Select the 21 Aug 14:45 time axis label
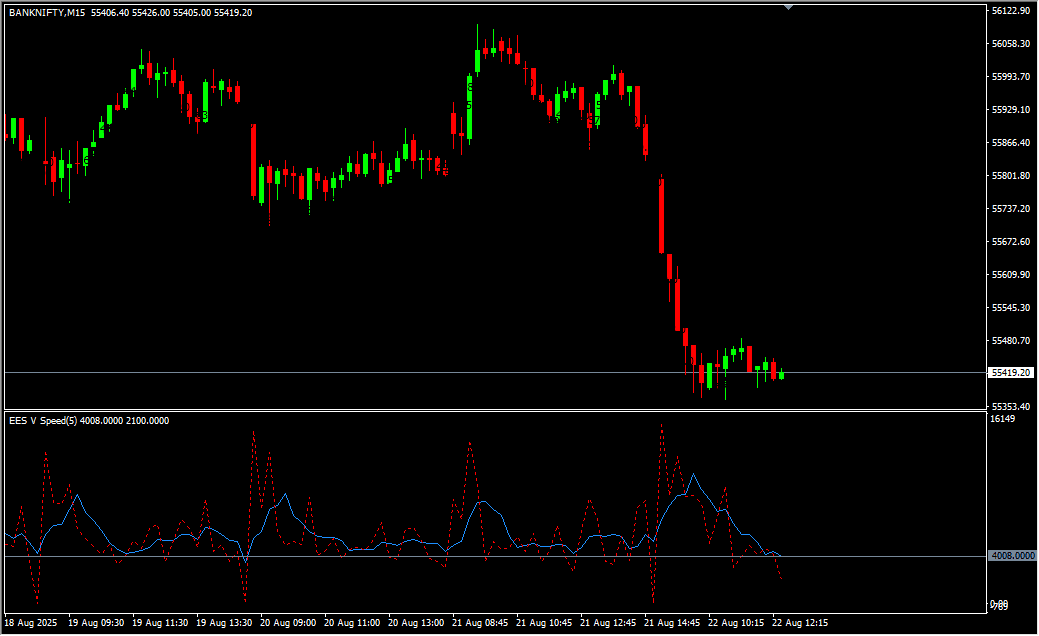Screen dimensions: 1039x636 672,623
